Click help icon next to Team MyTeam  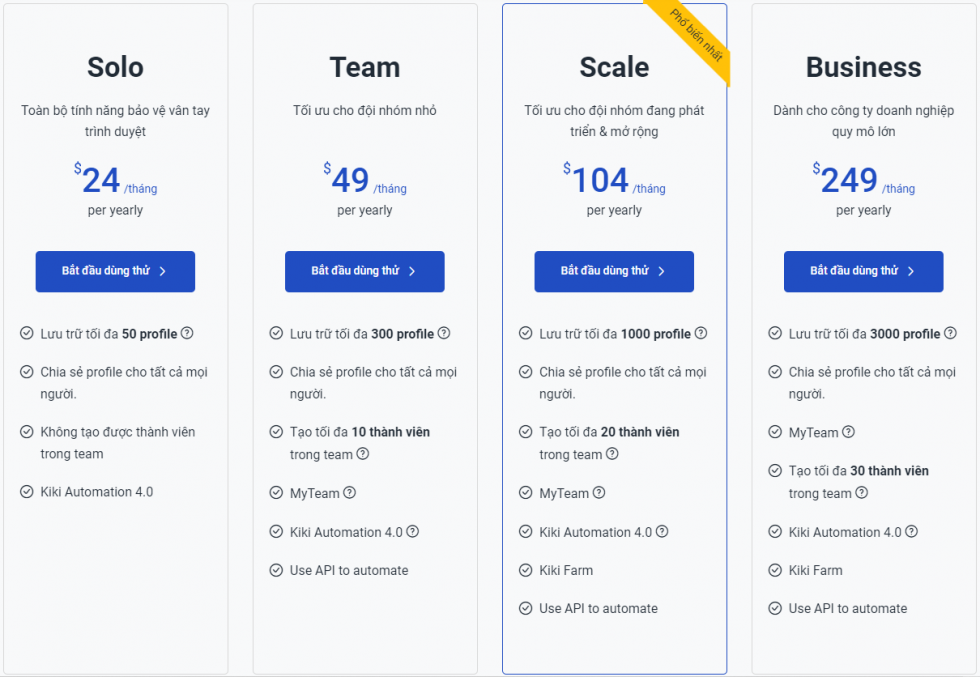click(x=350, y=493)
